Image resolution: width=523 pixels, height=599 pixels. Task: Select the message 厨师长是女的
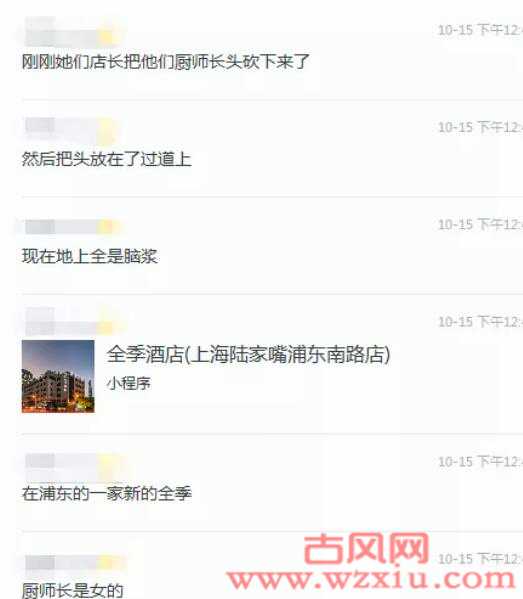pyautogui.click(x=73, y=590)
